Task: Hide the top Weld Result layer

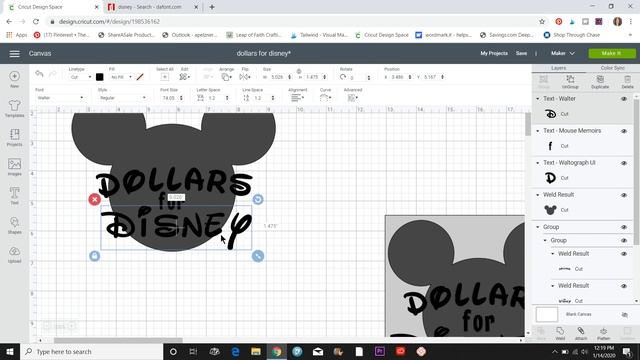Action: click(624, 195)
